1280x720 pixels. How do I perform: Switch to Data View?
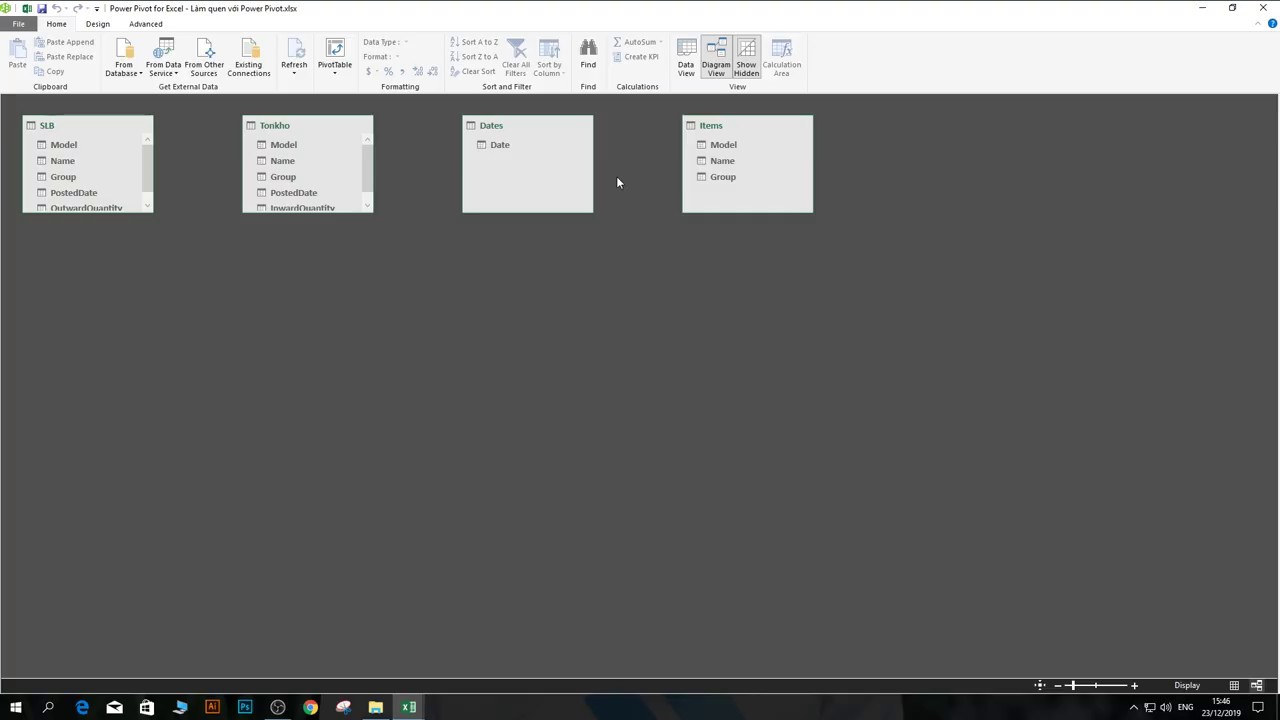(686, 58)
